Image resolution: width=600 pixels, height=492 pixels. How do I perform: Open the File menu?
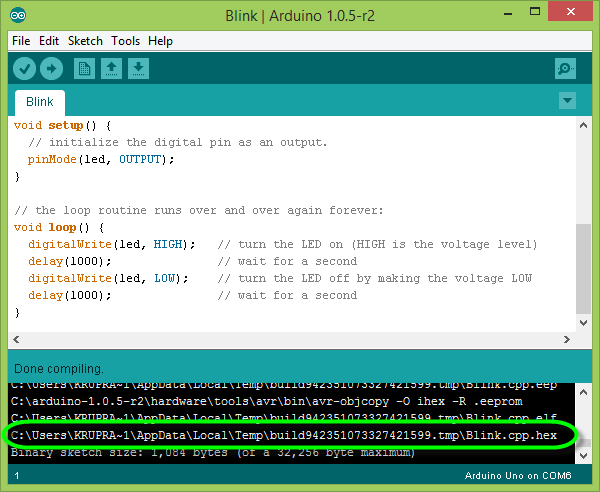pyautogui.click(x=21, y=41)
